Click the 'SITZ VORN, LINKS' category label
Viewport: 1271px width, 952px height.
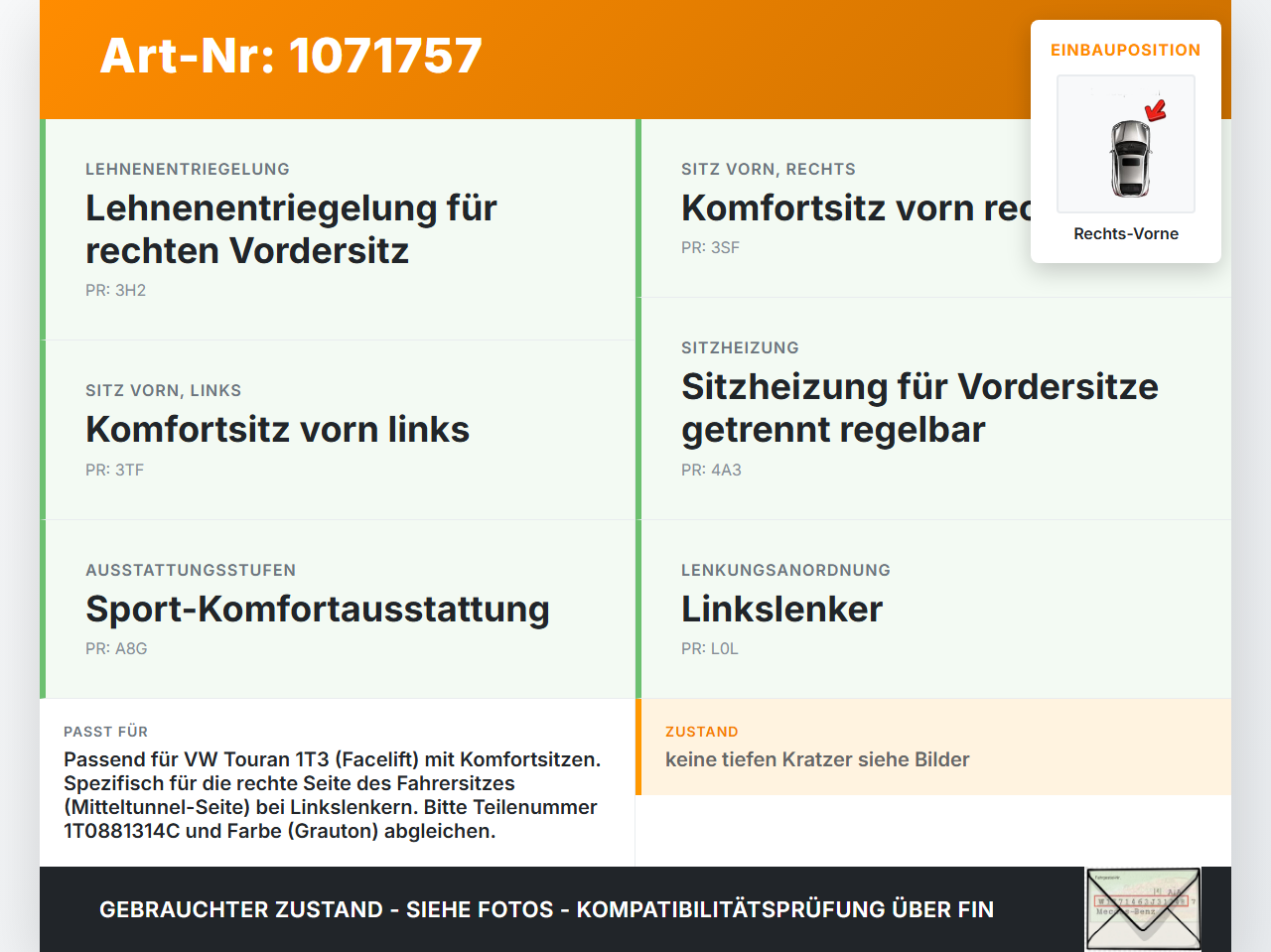tap(164, 390)
